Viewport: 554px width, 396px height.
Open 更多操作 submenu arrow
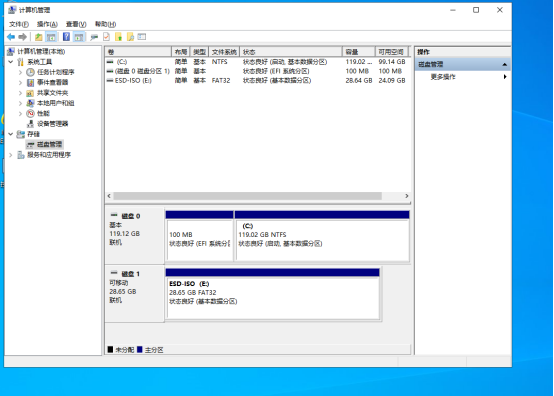point(505,77)
